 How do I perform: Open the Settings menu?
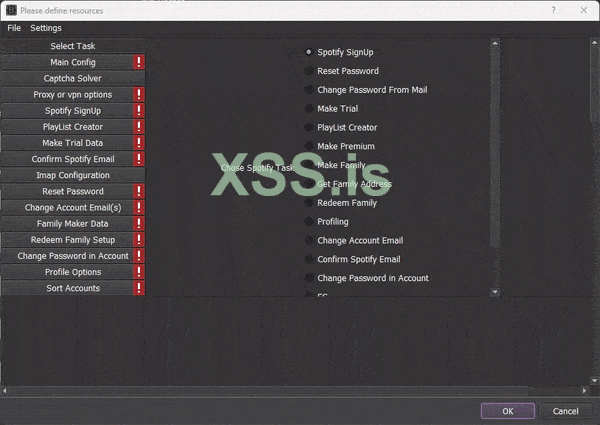[46, 28]
